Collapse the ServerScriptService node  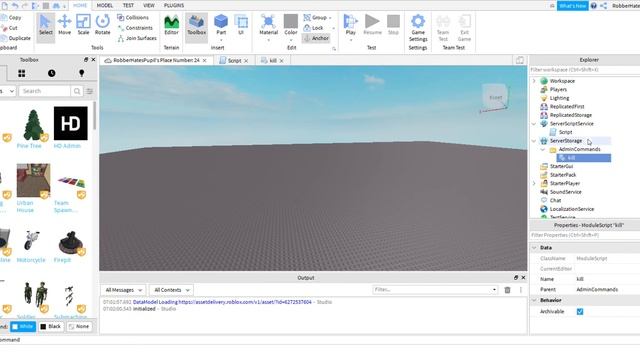534,124
